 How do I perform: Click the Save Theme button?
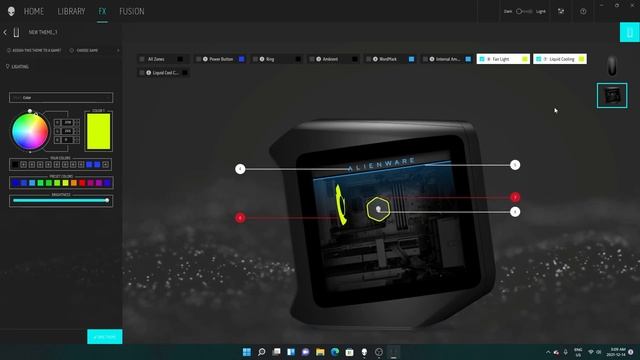click(104, 337)
